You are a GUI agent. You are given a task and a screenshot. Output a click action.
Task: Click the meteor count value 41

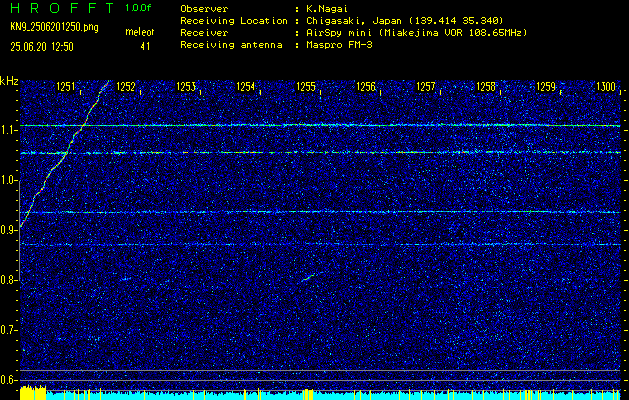tap(145, 47)
